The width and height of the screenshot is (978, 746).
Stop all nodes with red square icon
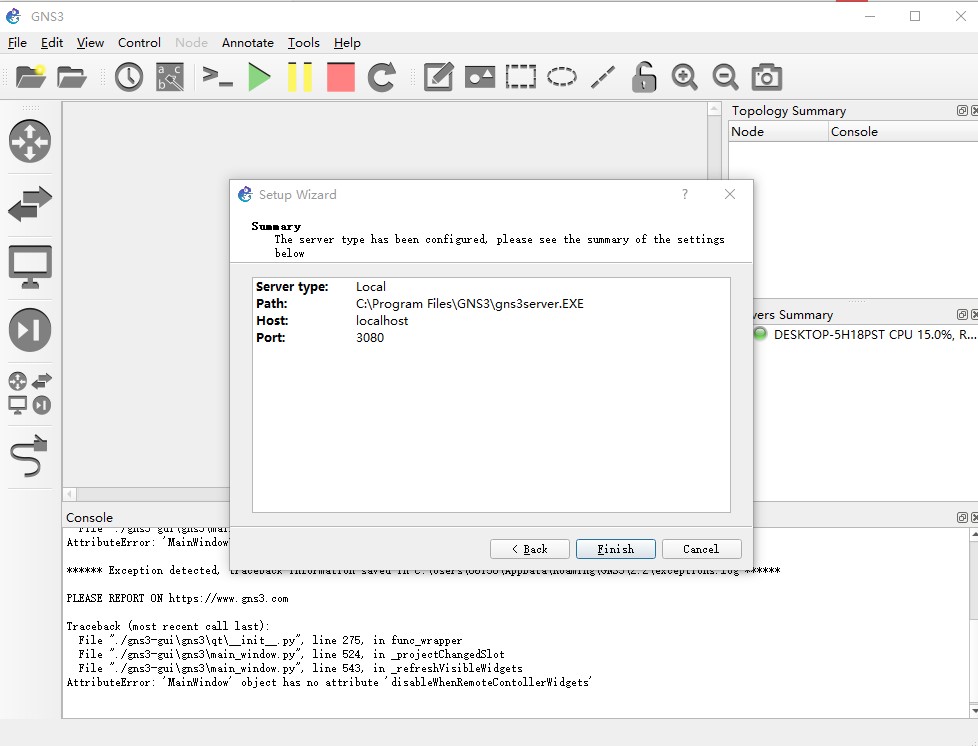point(341,77)
